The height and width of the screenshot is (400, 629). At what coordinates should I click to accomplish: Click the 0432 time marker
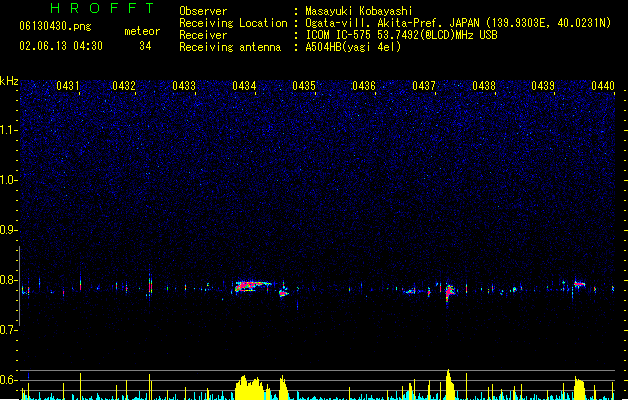(124, 86)
